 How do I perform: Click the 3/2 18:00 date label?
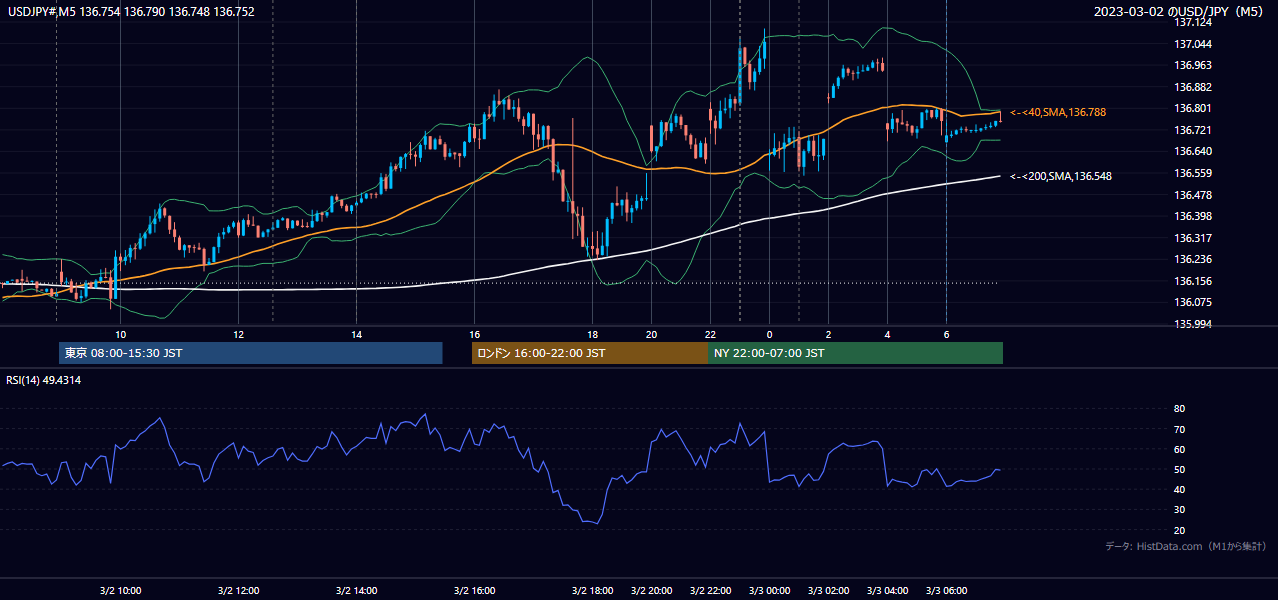[592, 590]
